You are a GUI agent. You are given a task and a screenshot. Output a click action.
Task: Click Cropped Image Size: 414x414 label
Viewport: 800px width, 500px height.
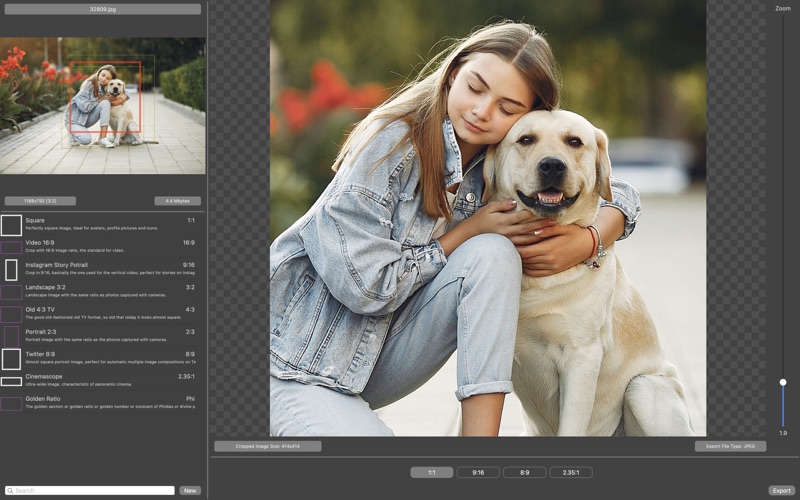click(x=268, y=446)
